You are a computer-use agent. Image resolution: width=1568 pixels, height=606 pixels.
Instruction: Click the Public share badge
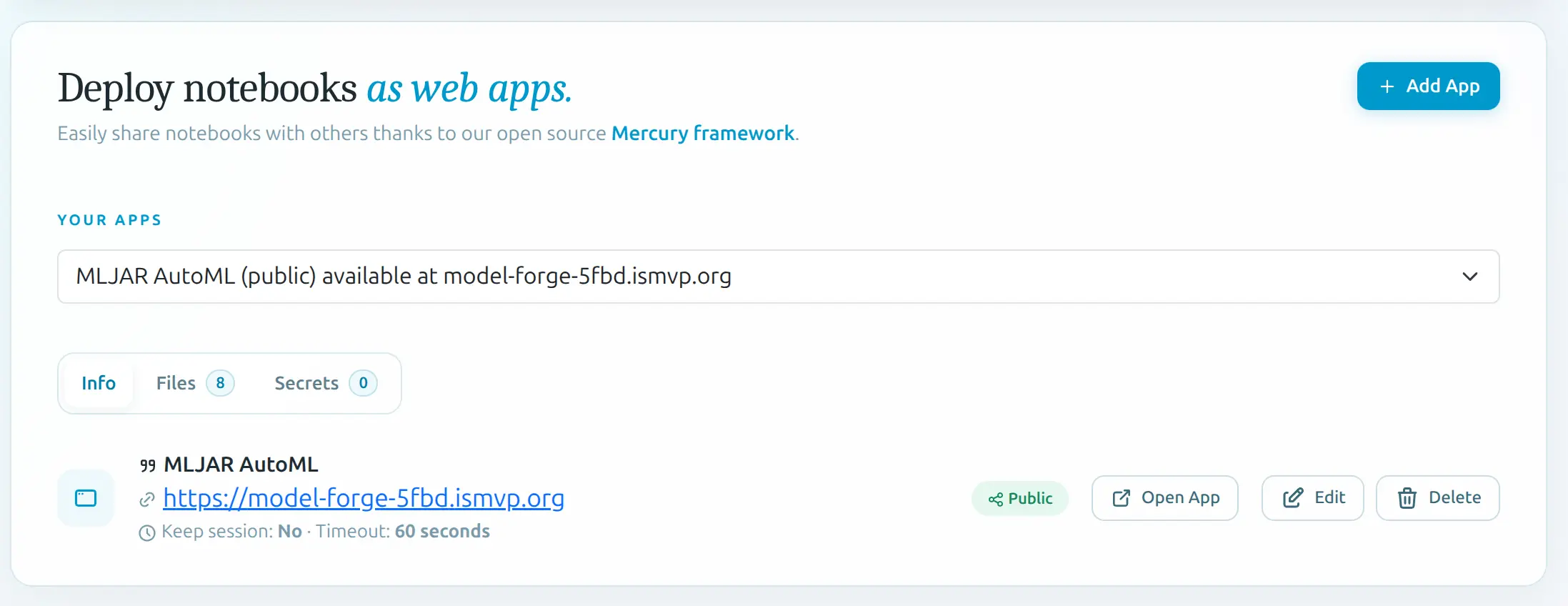tap(1020, 499)
